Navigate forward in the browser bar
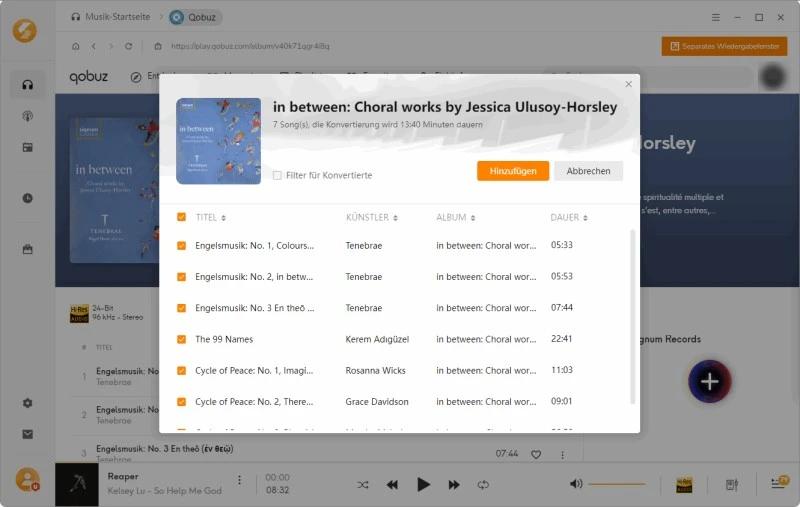This screenshot has width=800, height=507. [111, 46]
